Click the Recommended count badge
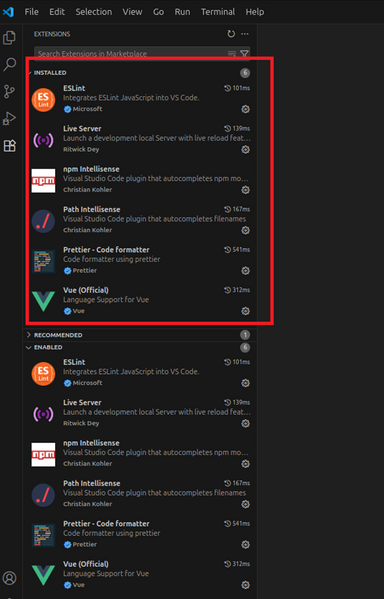The image size is (384, 599). coord(245,335)
